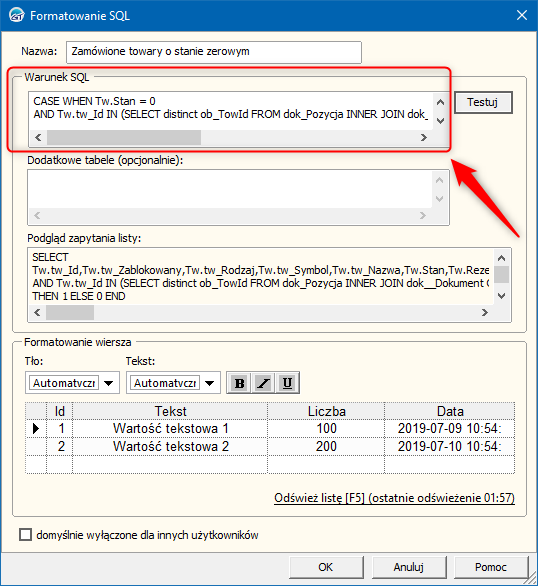Screen dimensions: 538x586
Task: Open the Tło color dropdown
Action: click(x=109, y=383)
